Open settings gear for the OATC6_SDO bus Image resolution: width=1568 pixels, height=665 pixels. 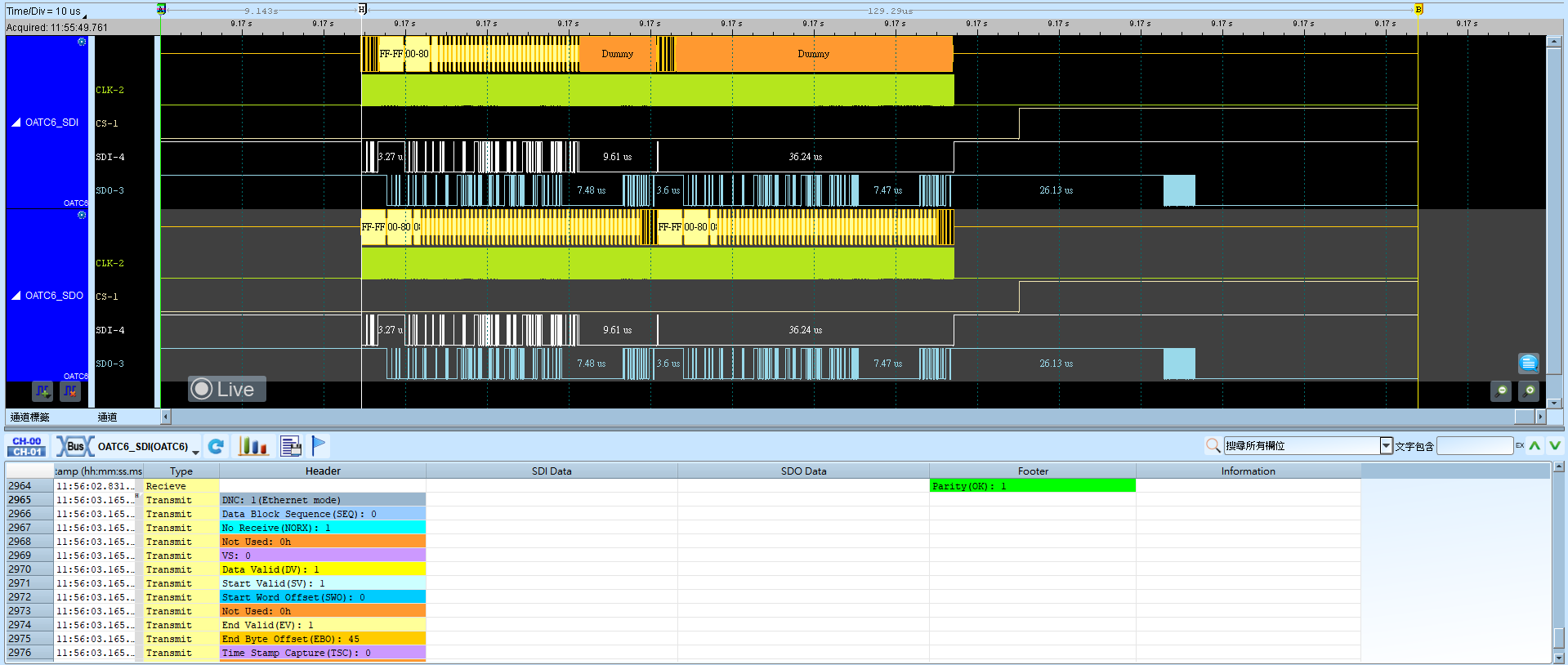click(x=82, y=215)
